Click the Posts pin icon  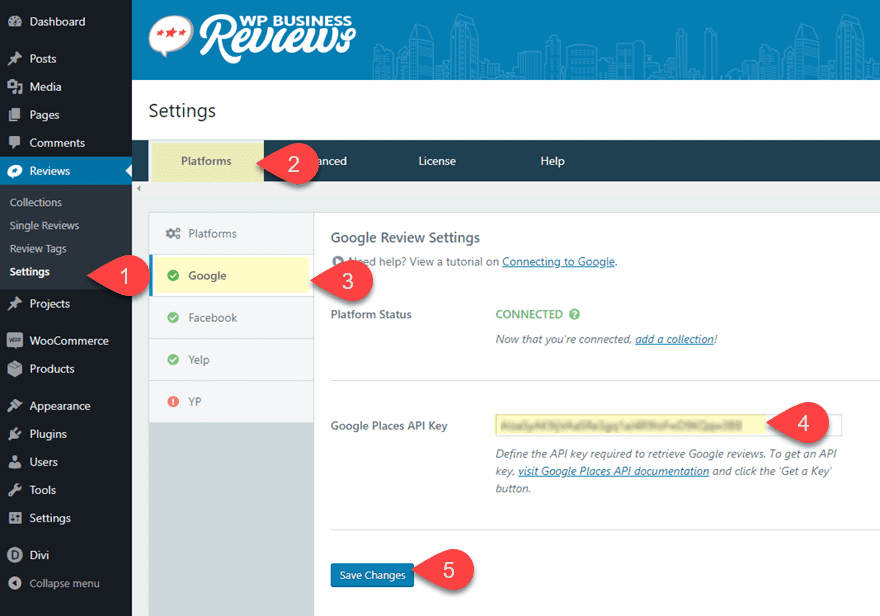coord(15,58)
